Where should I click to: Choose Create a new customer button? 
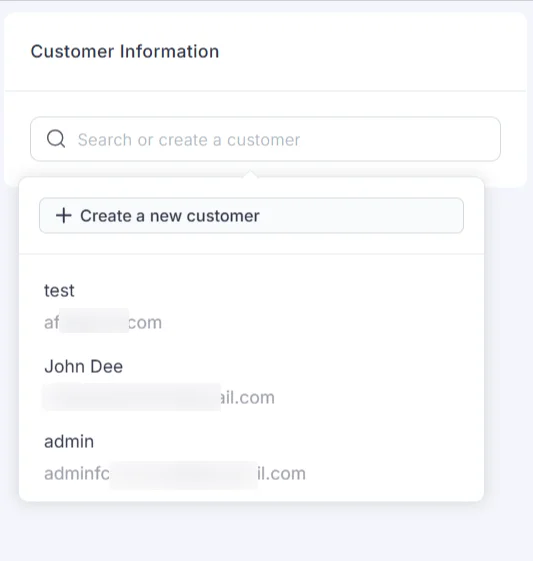point(251,216)
